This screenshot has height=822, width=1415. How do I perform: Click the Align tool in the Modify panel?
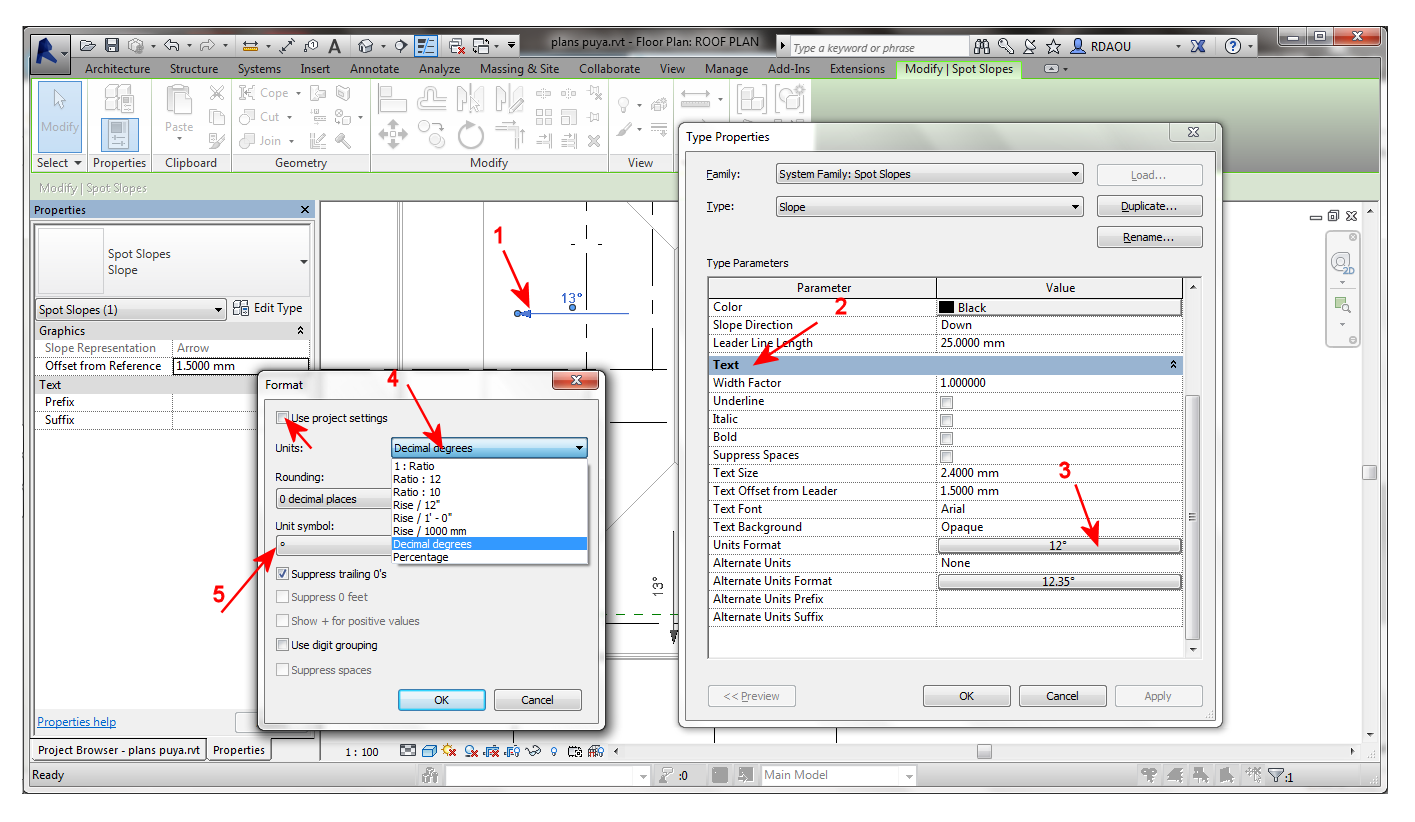pyautogui.click(x=392, y=98)
